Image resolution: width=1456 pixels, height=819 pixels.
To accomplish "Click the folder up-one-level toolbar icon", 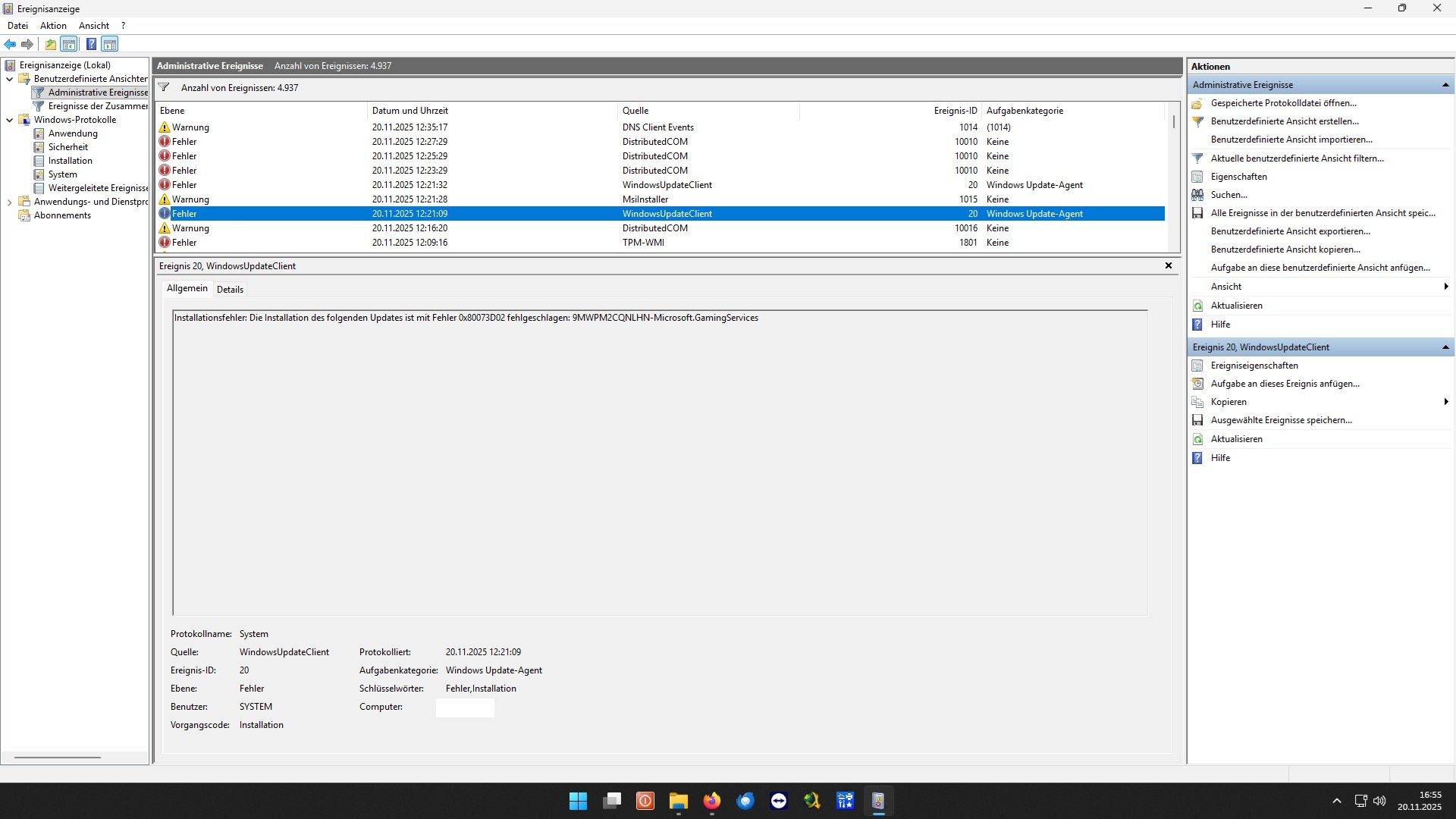I will tap(50, 44).
